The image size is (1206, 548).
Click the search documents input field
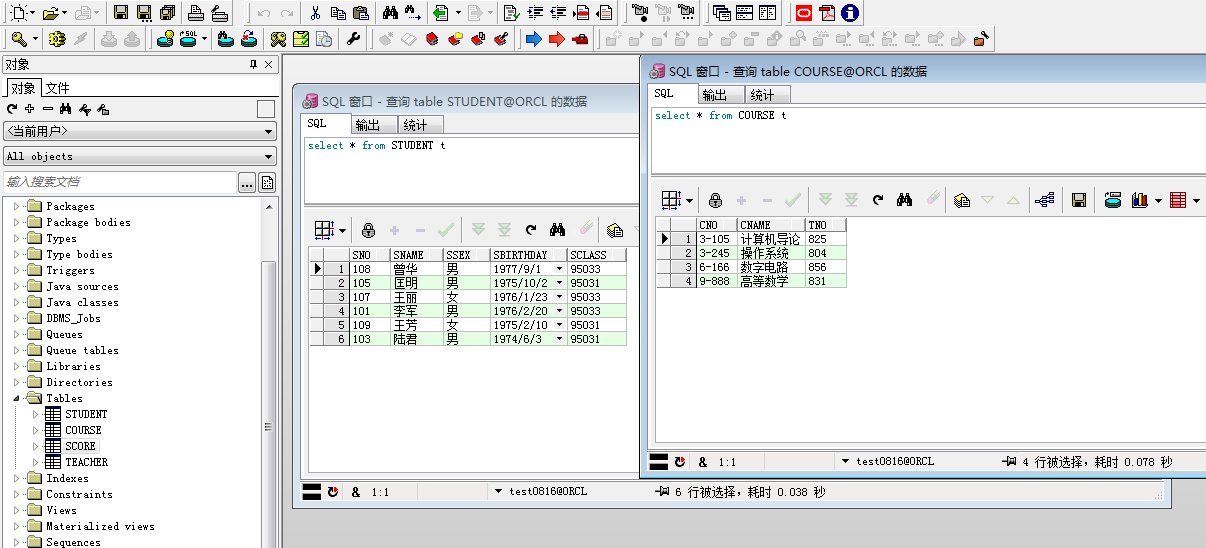(x=118, y=182)
